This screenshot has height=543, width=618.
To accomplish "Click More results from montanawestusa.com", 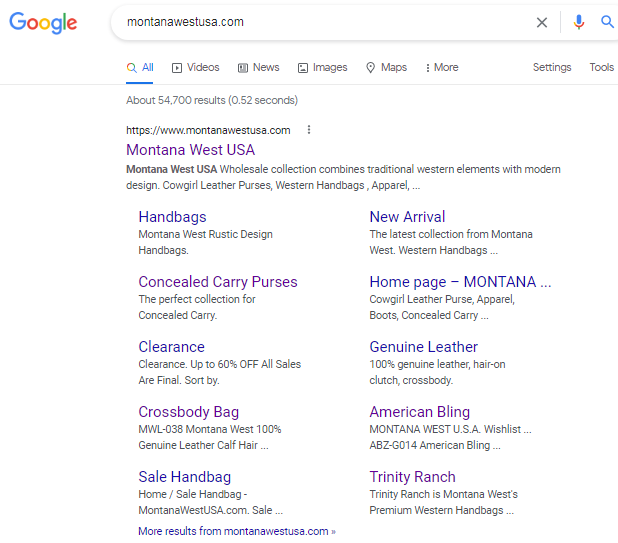I will [x=237, y=531].
